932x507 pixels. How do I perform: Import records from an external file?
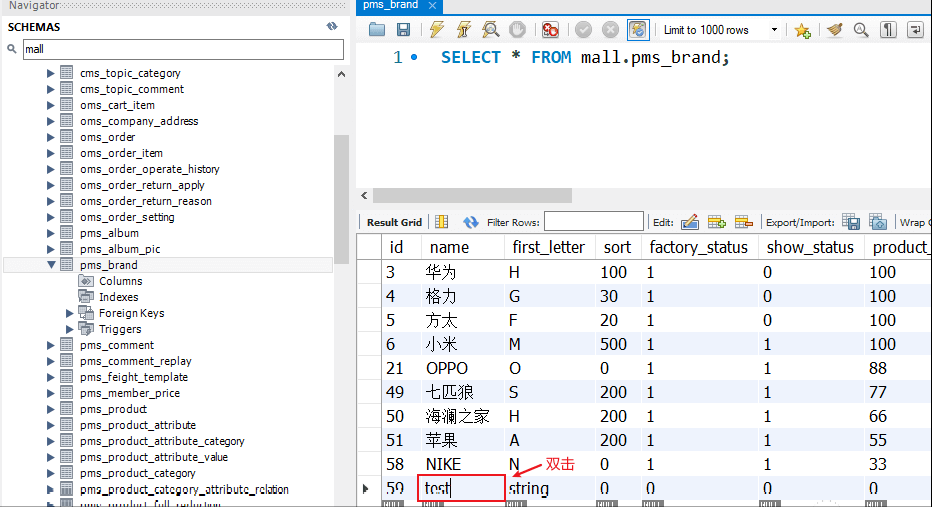click(878, 222)
